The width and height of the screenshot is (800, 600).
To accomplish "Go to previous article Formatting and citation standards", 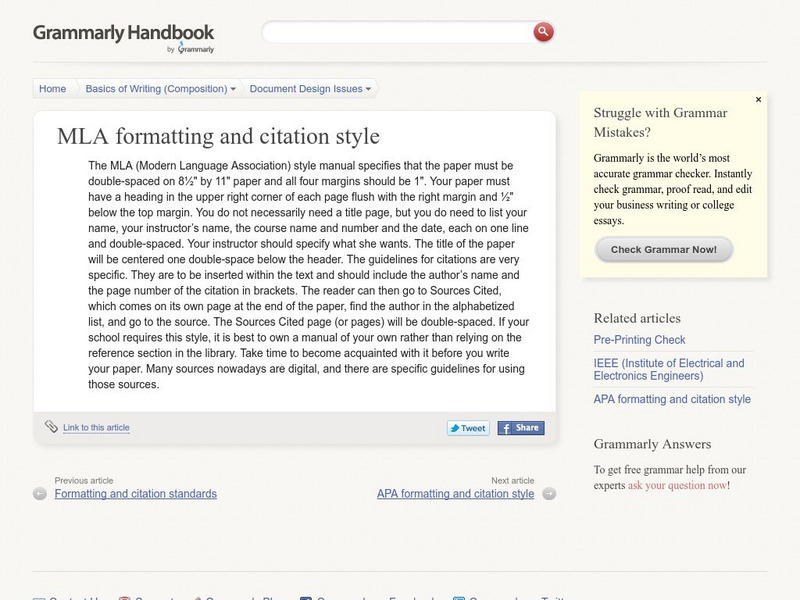I will pos(135,494).
